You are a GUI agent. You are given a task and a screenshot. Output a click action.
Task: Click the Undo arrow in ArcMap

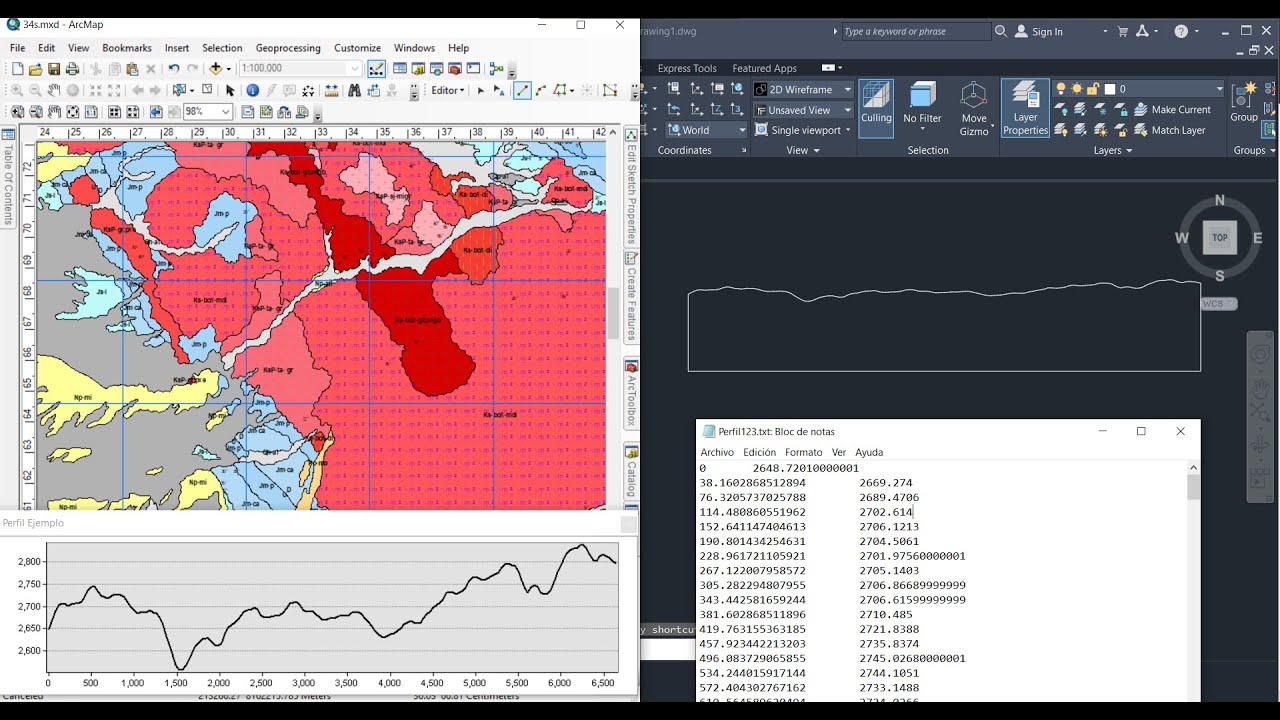point(173,68)
